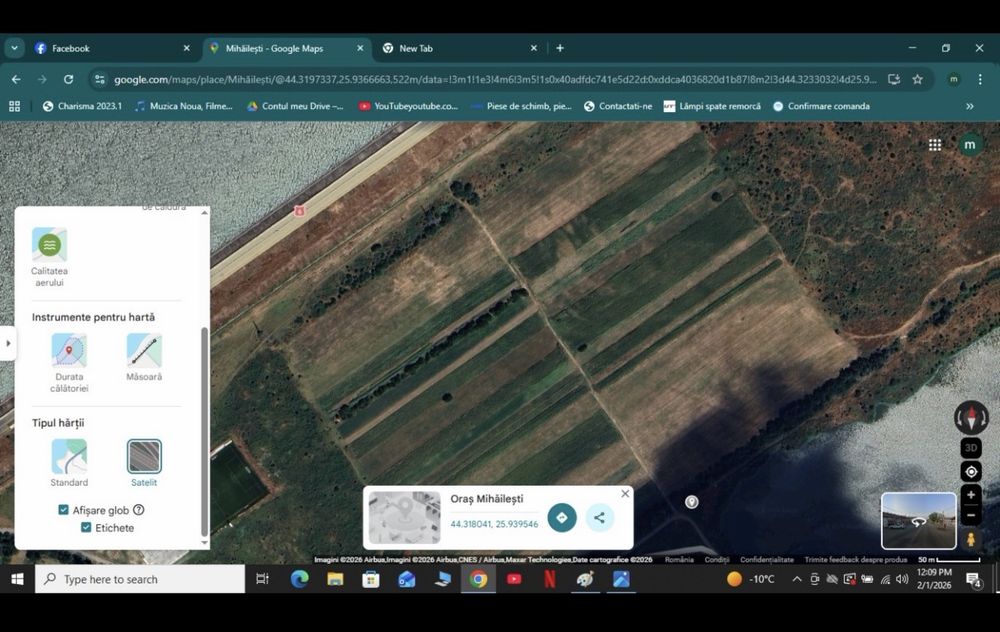Open Chrome profile avatar

(953, 80)
